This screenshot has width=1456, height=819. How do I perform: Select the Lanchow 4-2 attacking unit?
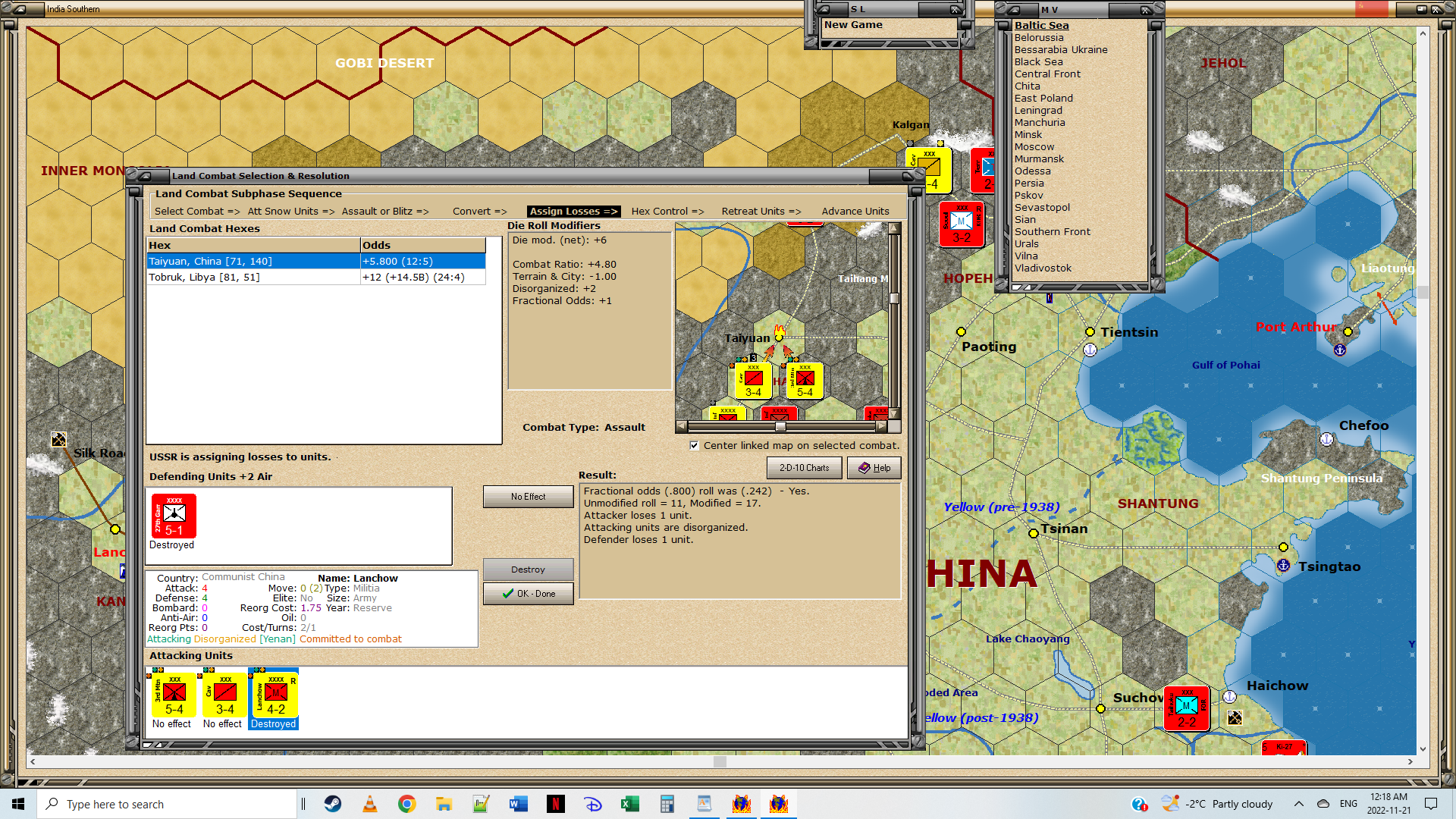pos(275,695)
